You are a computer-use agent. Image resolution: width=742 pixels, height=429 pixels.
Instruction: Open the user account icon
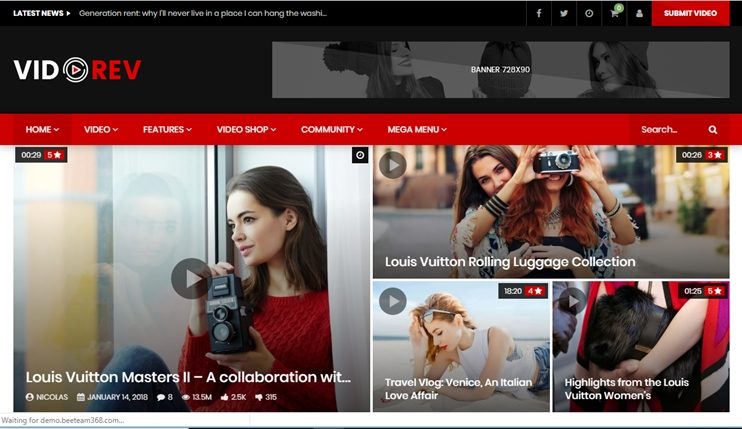[639, 13]
